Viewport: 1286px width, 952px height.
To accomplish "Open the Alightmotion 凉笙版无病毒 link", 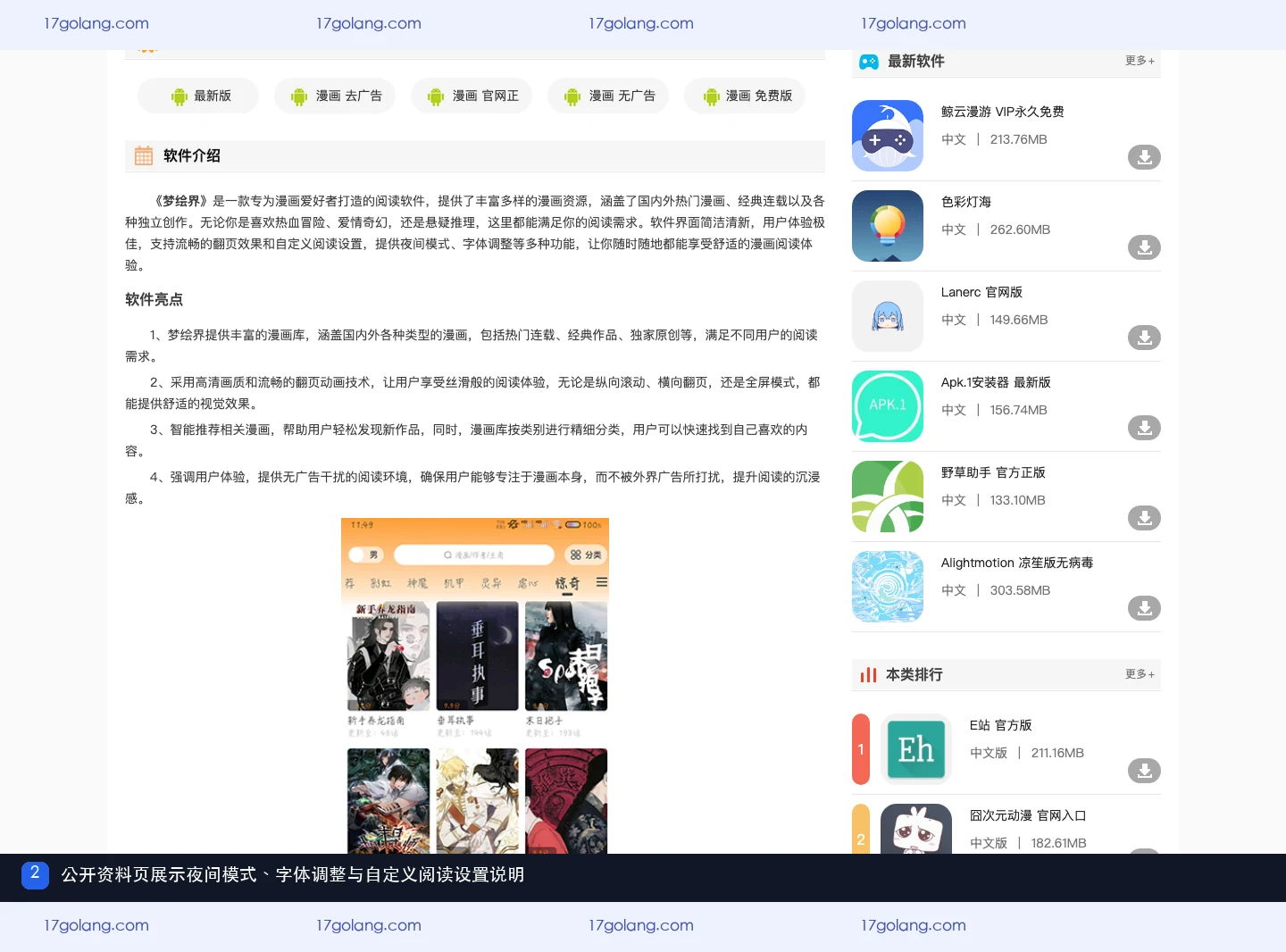I will (x=1017, y=563).
